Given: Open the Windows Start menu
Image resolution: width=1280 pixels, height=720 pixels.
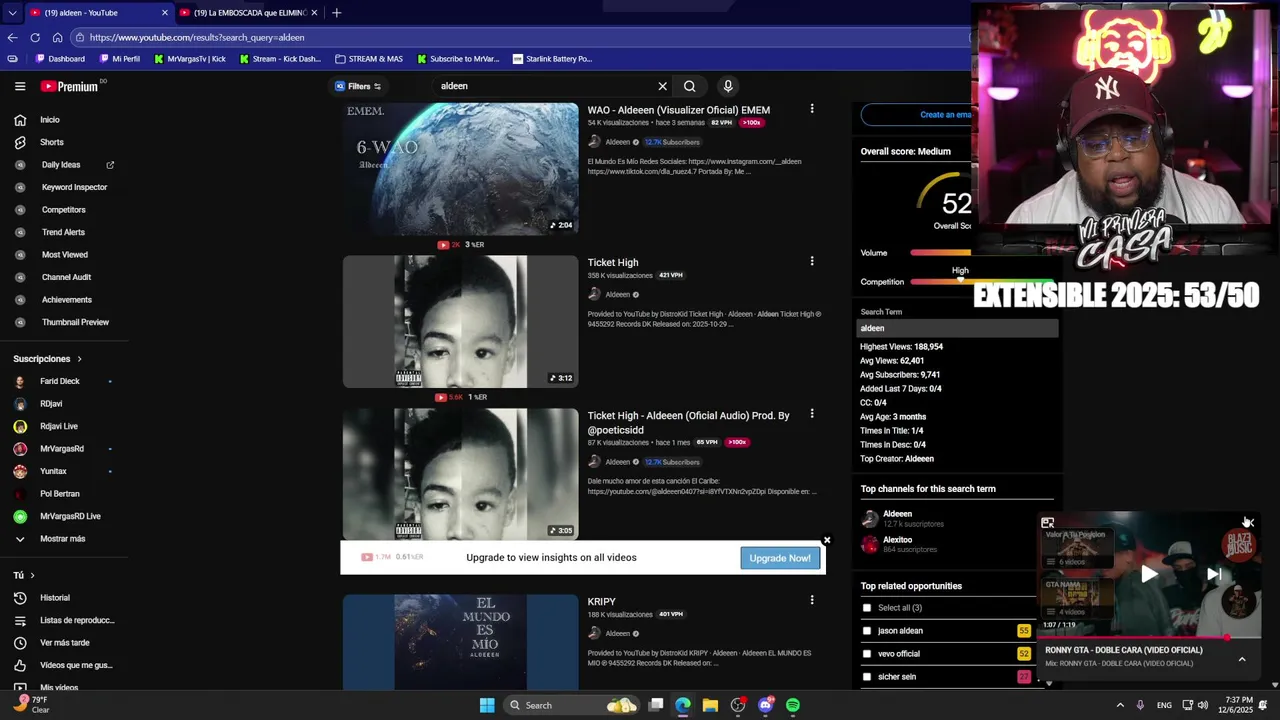Looking at the screenshot, I should [x=487, y=705].
